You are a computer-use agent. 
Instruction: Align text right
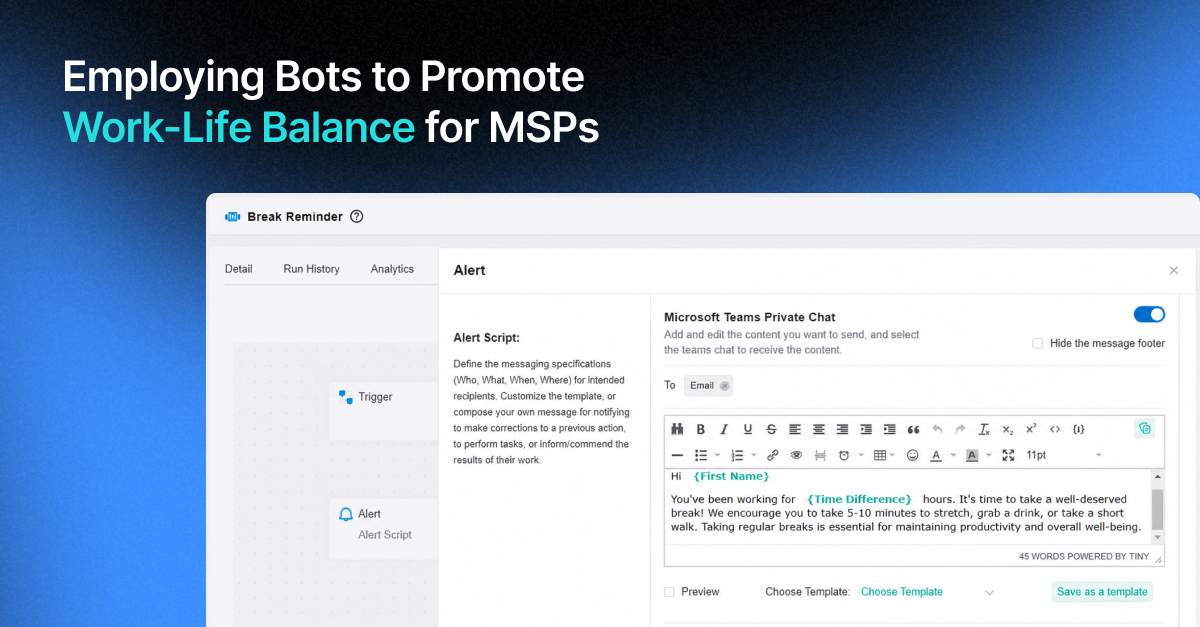(842, 429)
